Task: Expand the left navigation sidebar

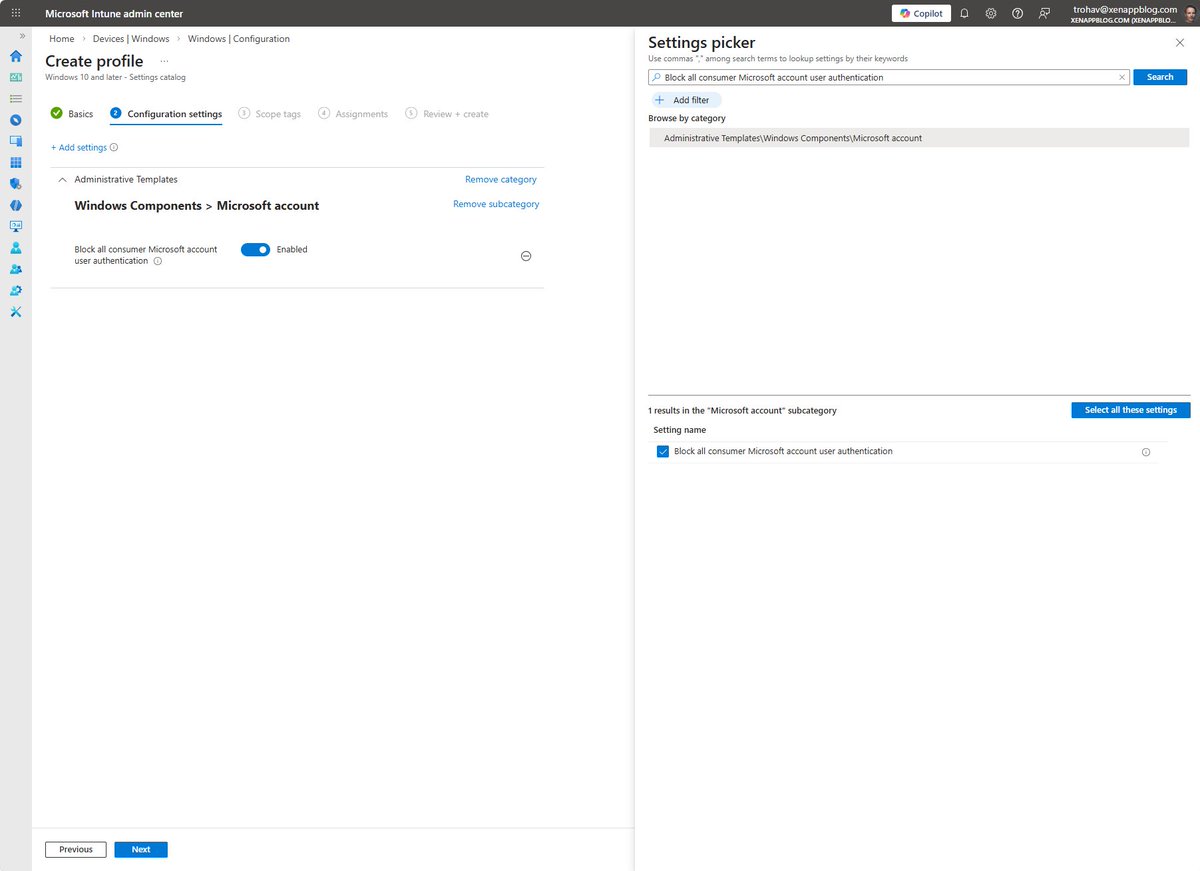Action: [22, 35]
